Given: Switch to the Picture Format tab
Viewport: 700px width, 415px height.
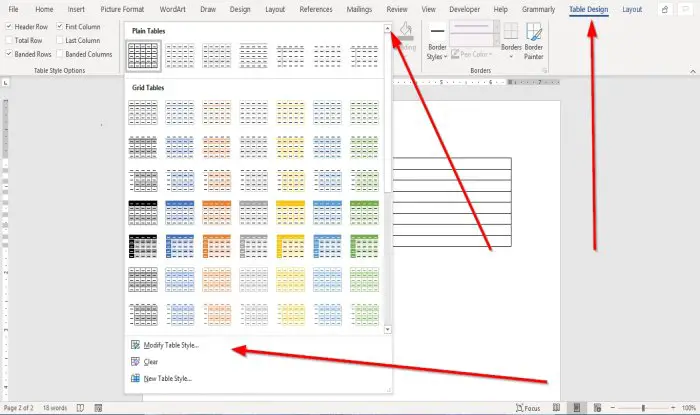Looking at the screenshot, I should click(122, 9).
